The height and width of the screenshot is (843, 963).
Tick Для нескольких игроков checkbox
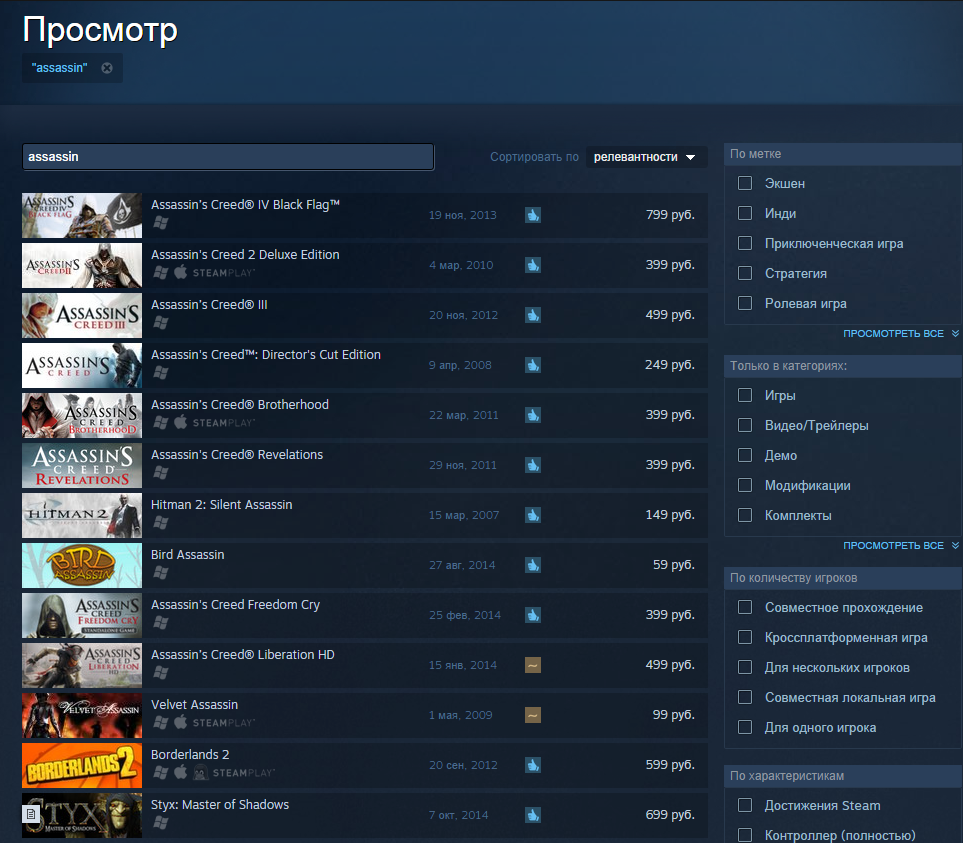[x=745, y=667]
